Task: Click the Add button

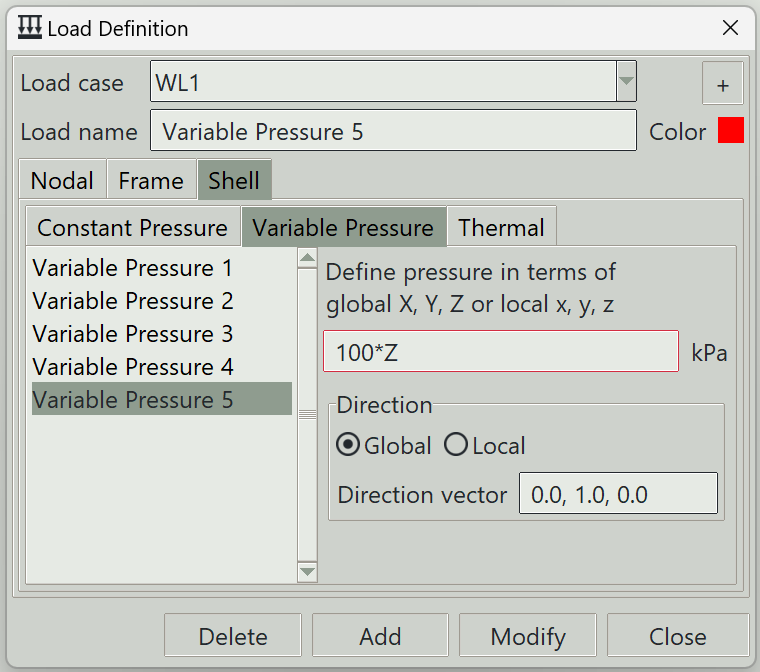Action: (380, 636)
